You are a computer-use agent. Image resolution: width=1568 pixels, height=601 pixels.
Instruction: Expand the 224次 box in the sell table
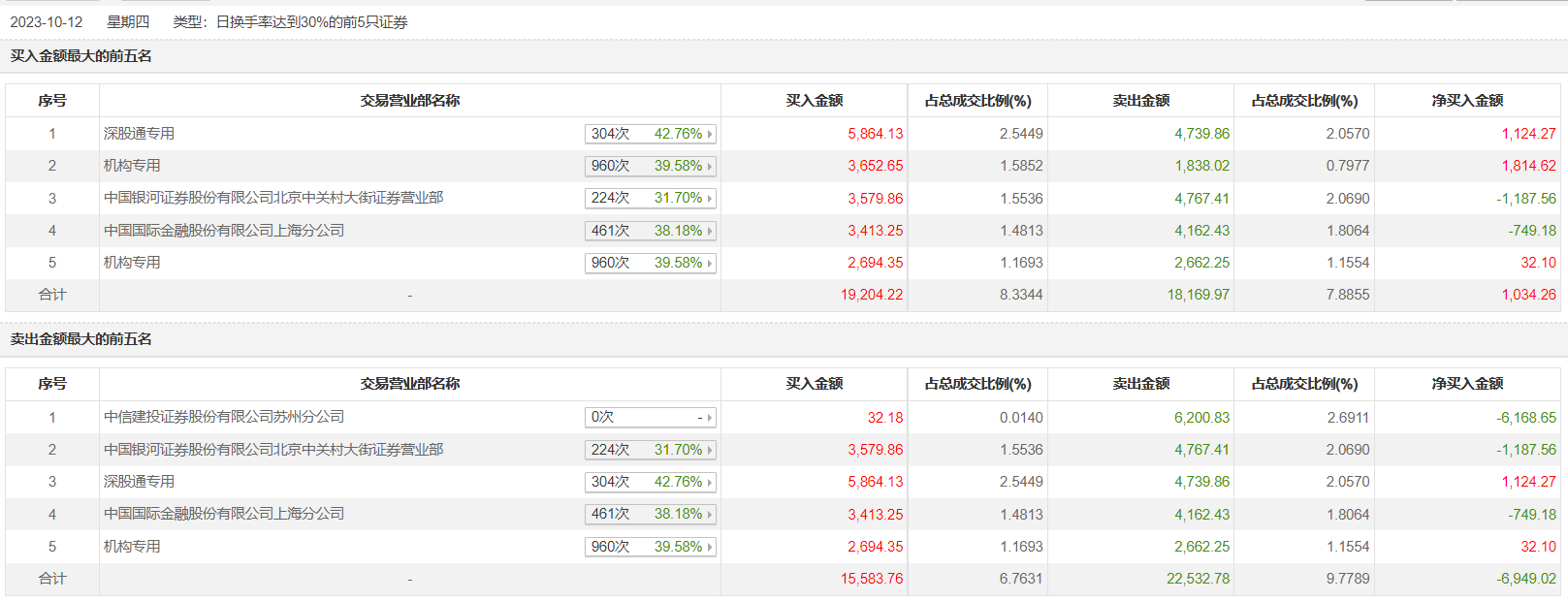coord(650,450)
